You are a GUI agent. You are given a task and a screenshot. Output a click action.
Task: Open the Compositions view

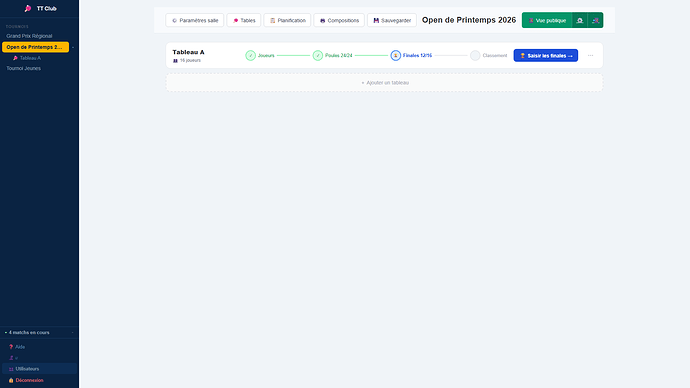[339, 20]
